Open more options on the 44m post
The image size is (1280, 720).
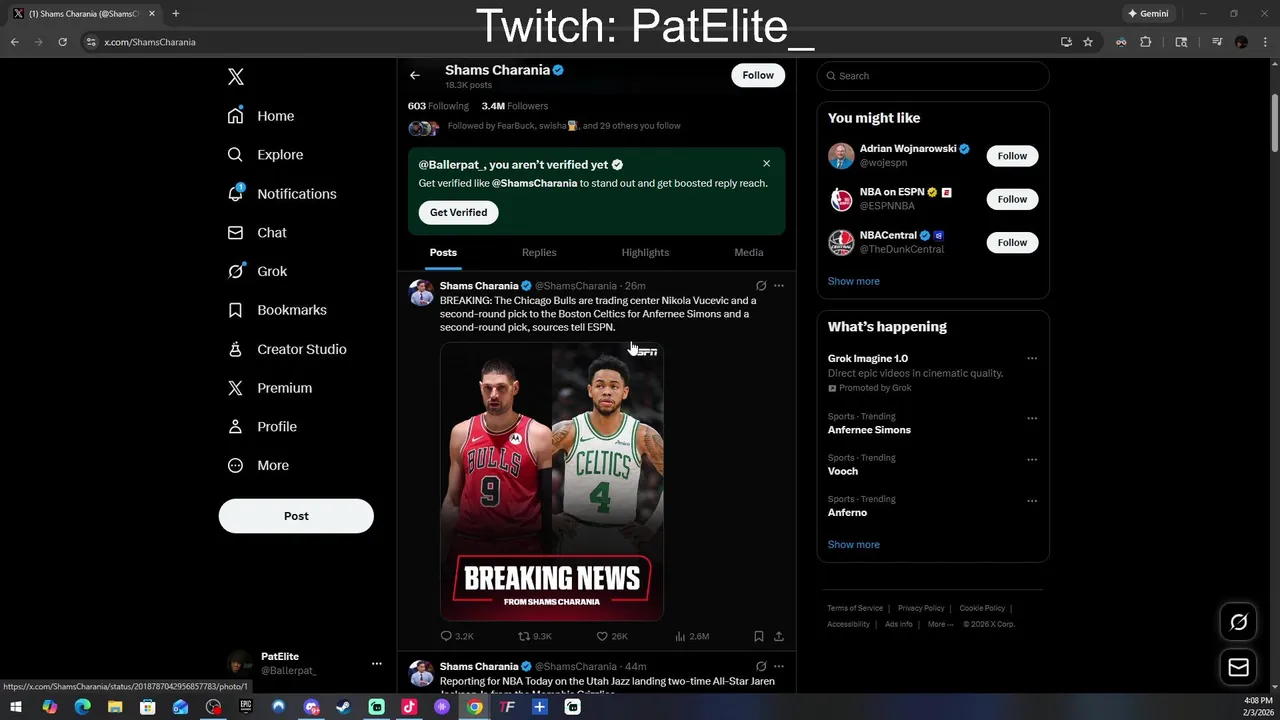point(779,667)
